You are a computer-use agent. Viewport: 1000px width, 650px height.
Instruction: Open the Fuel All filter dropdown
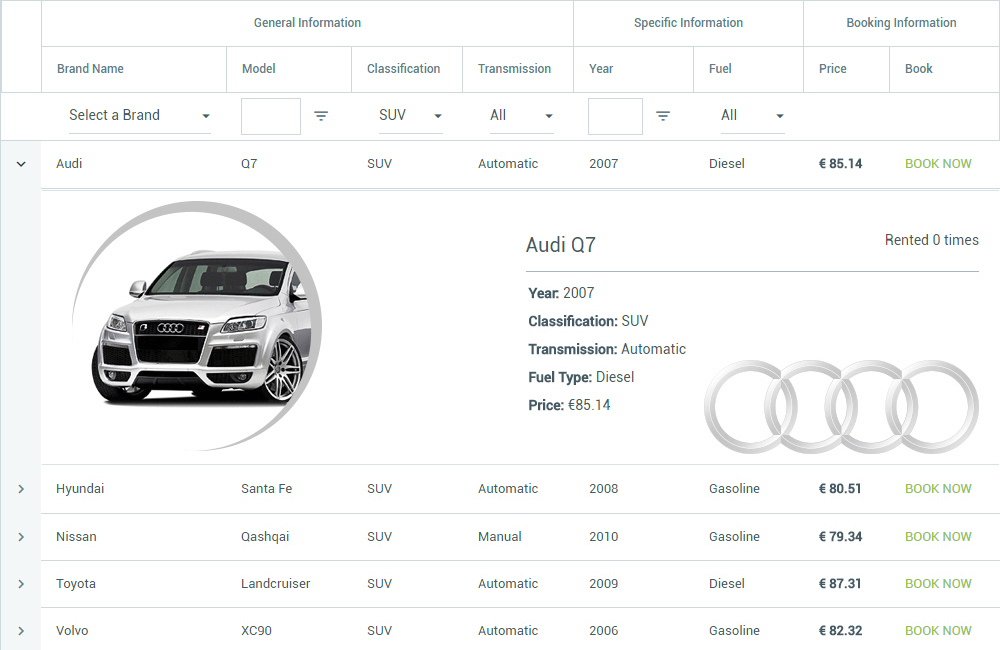point(752,116)
